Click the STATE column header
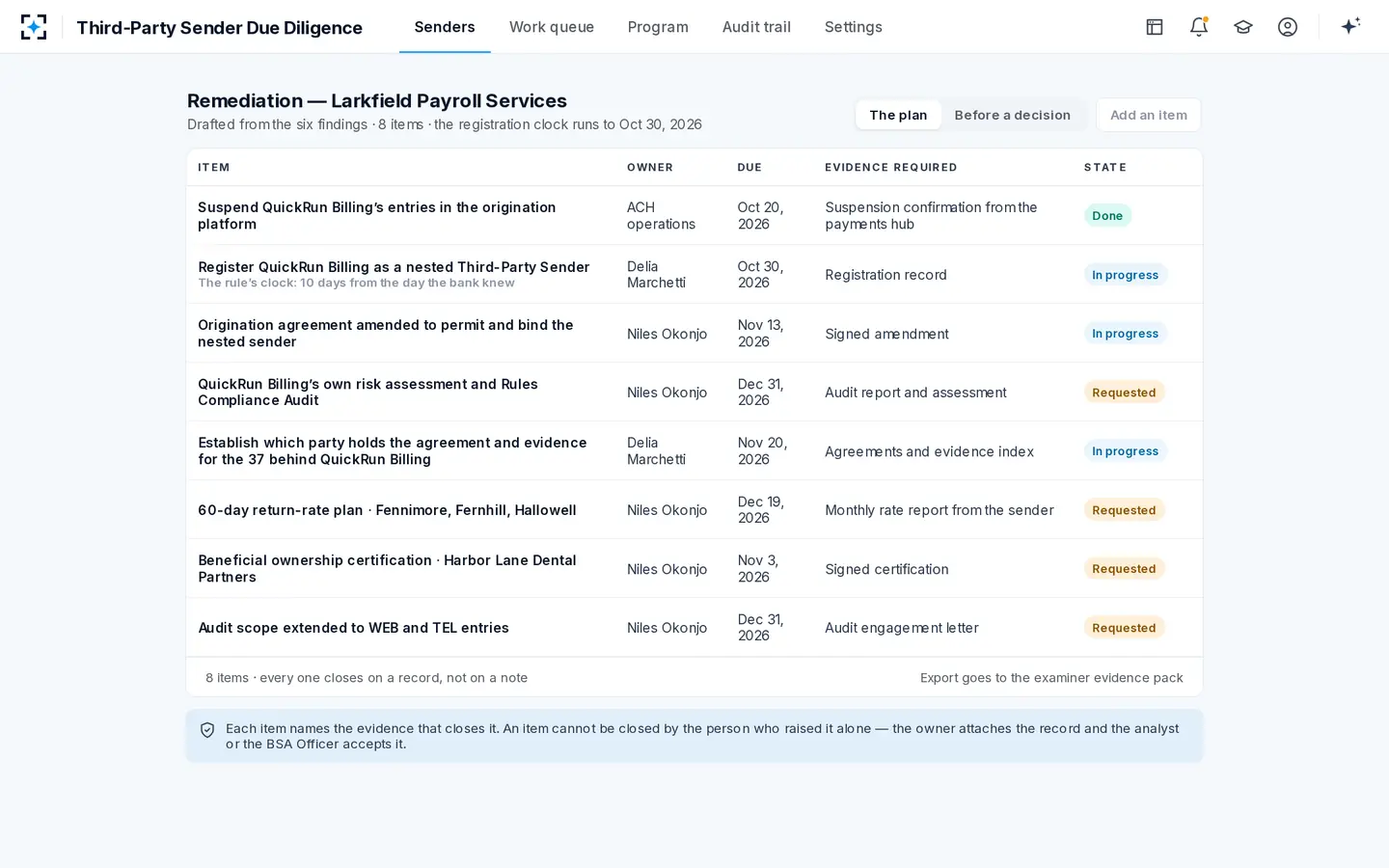 pyautogui.click(x=1105, y=168)
